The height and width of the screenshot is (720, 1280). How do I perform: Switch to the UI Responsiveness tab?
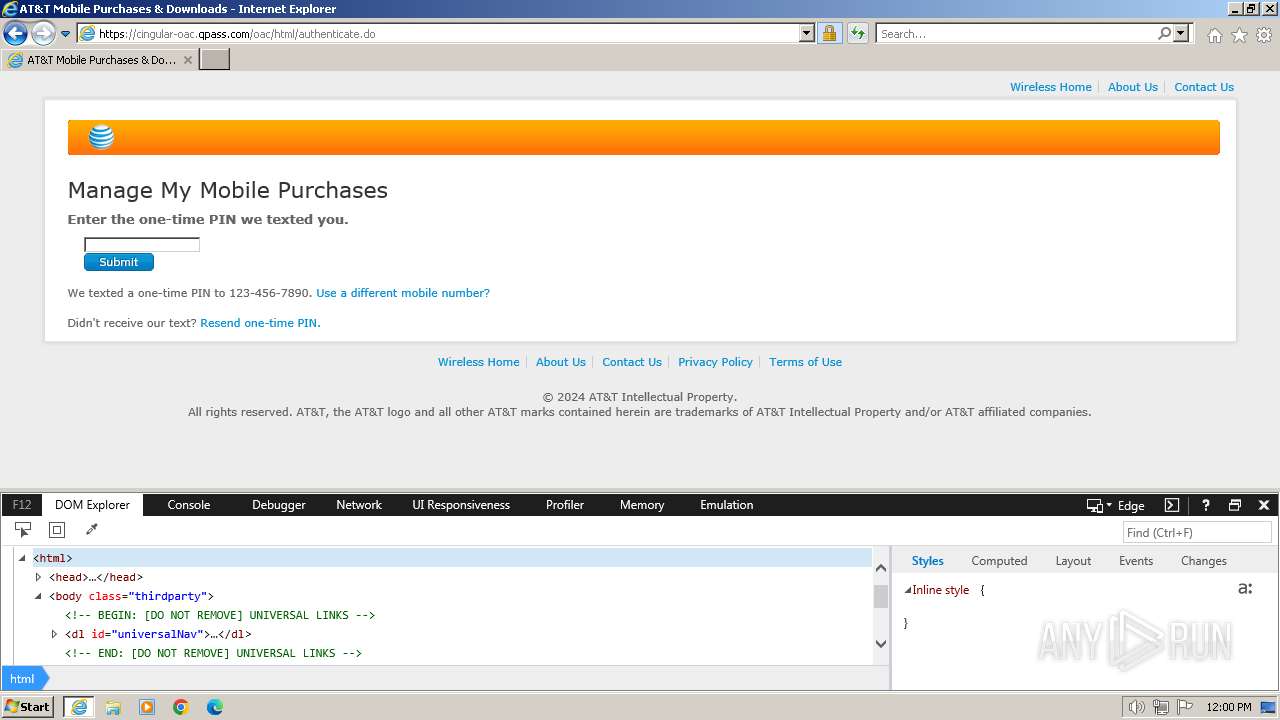[x=461, y=505]
